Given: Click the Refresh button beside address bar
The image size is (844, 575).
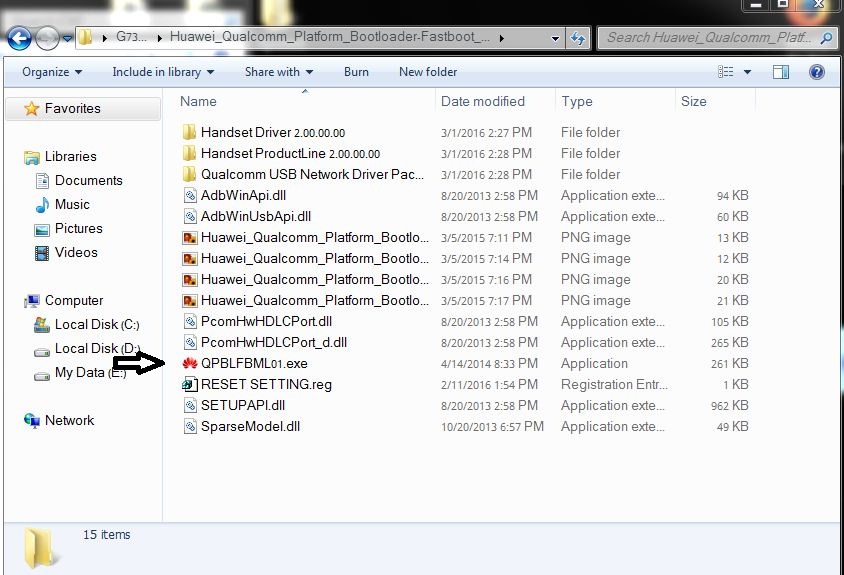Looking at the screenshot, I should 578,38.
